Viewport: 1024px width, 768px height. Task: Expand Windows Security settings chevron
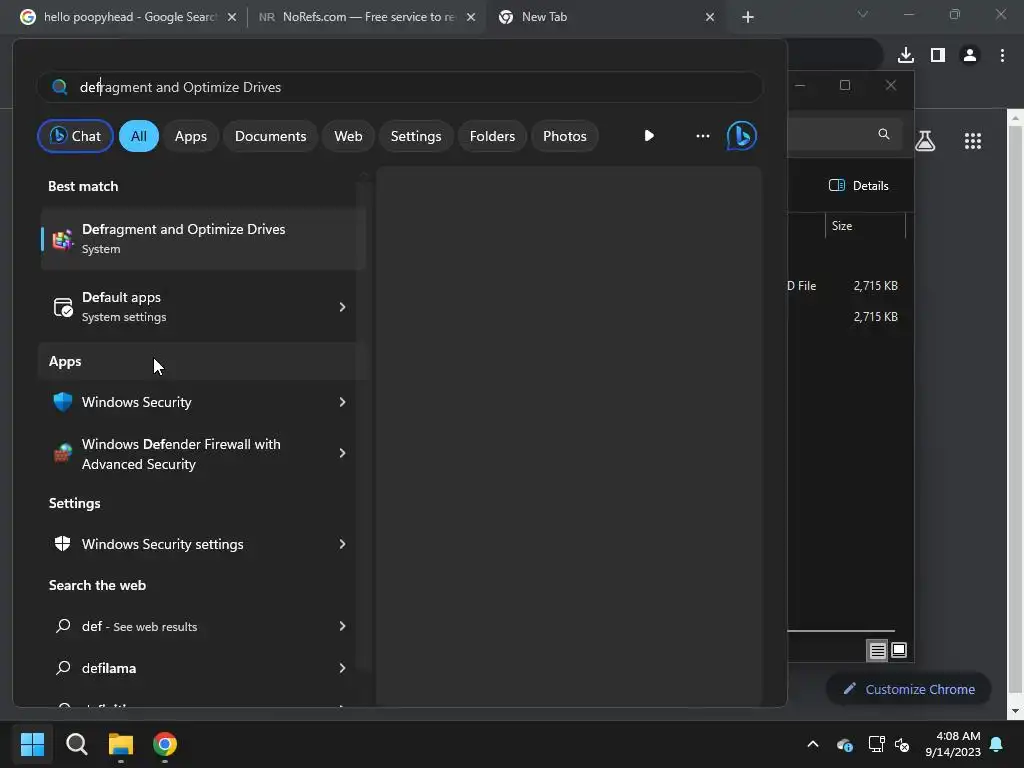point(342,544)
